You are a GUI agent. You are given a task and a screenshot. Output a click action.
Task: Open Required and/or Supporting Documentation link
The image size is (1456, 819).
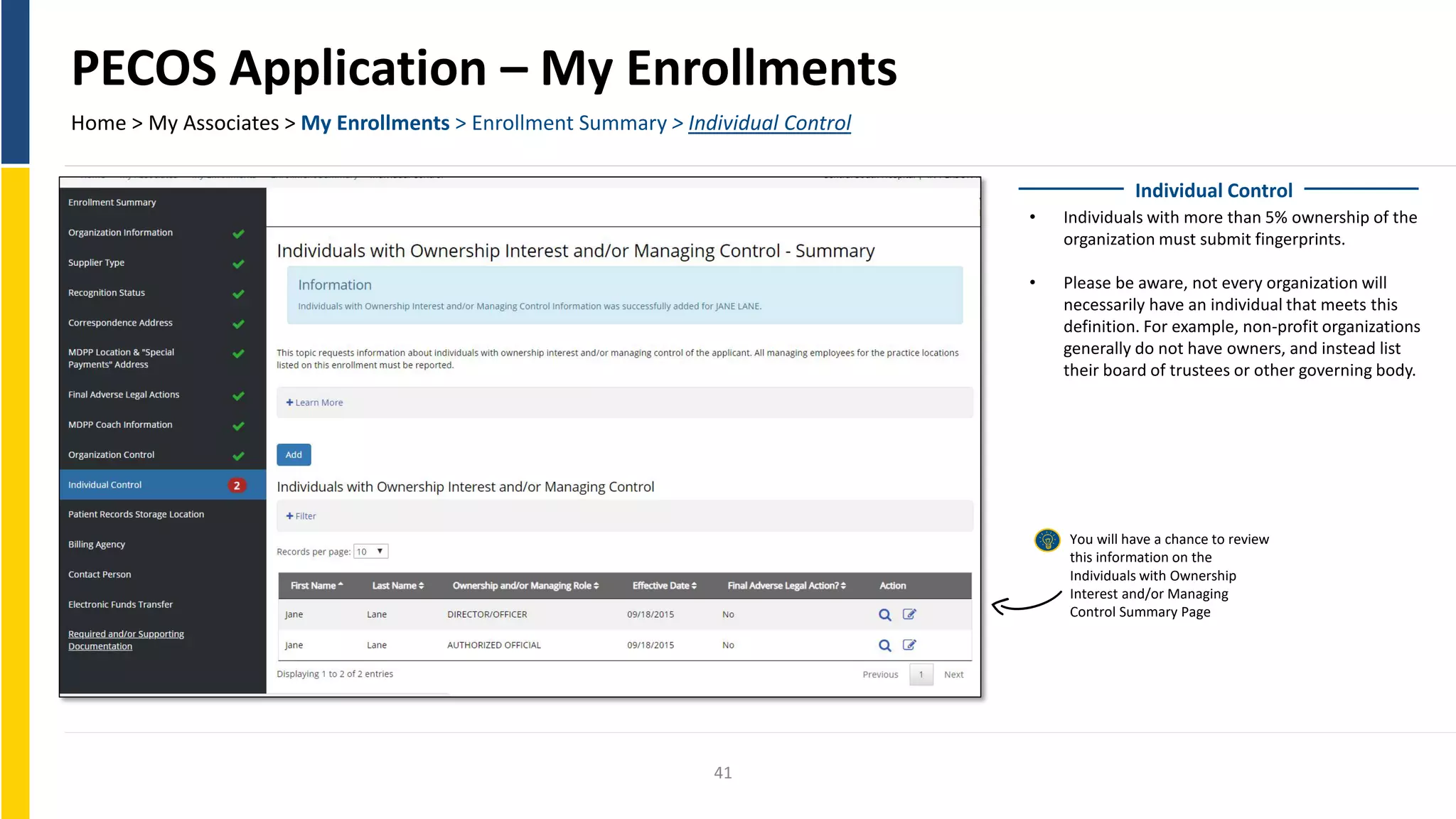pos(126,640)
